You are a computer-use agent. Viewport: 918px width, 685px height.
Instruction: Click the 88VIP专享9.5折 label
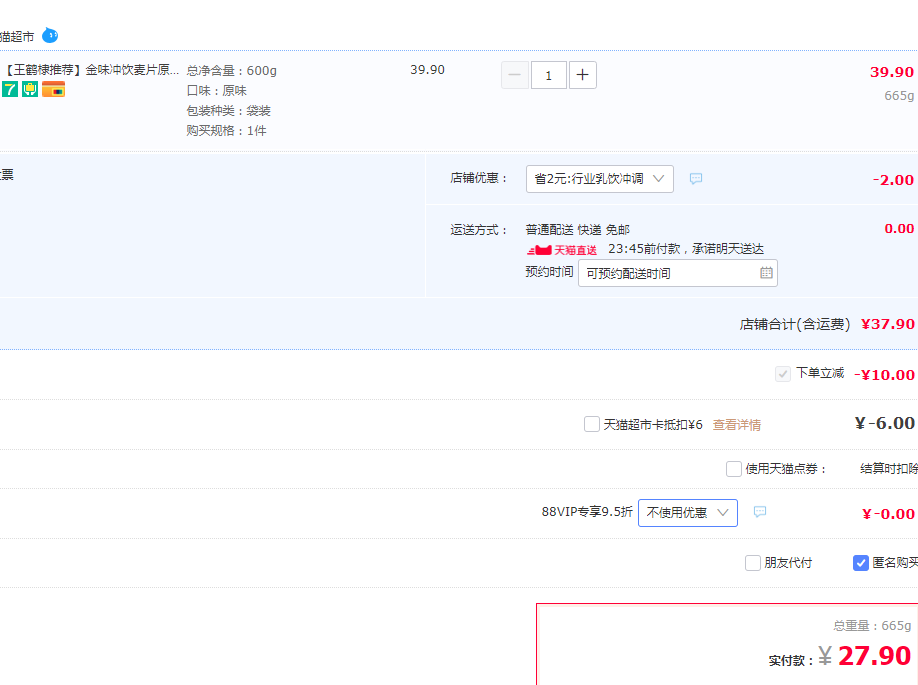[x=587, y=512]
